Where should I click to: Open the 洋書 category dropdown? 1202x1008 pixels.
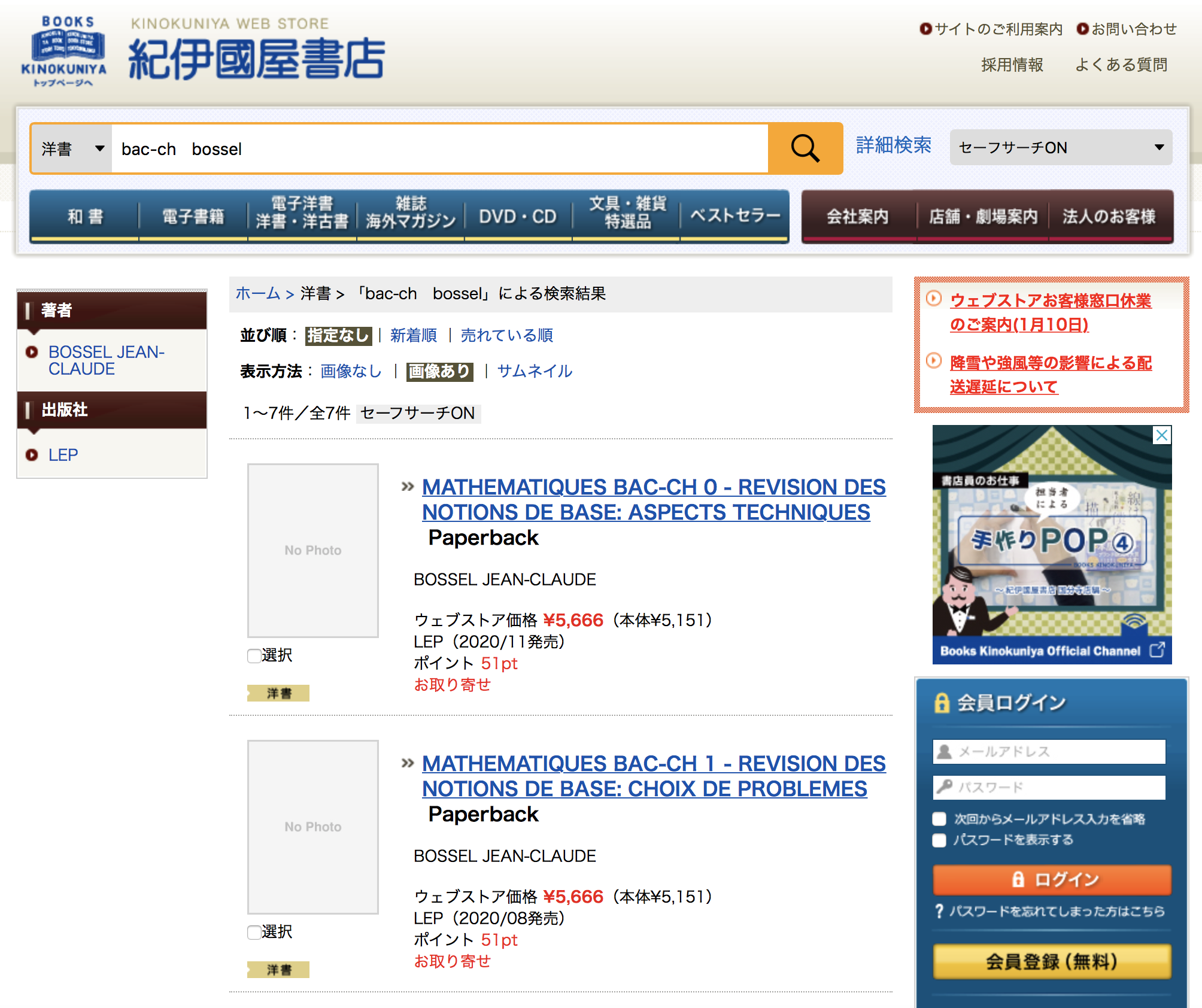72,148
